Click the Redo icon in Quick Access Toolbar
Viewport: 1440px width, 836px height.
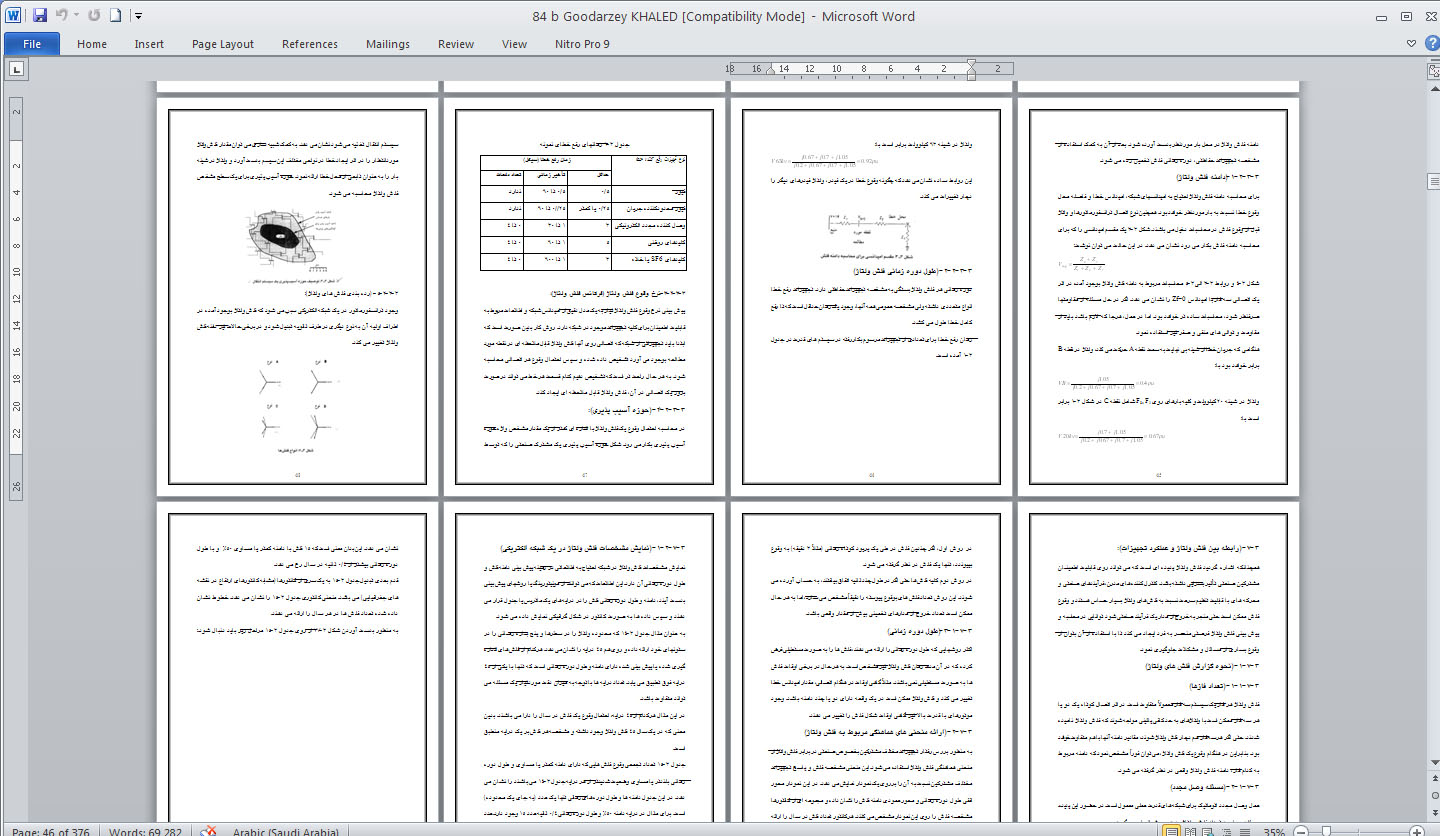point(94,16)
